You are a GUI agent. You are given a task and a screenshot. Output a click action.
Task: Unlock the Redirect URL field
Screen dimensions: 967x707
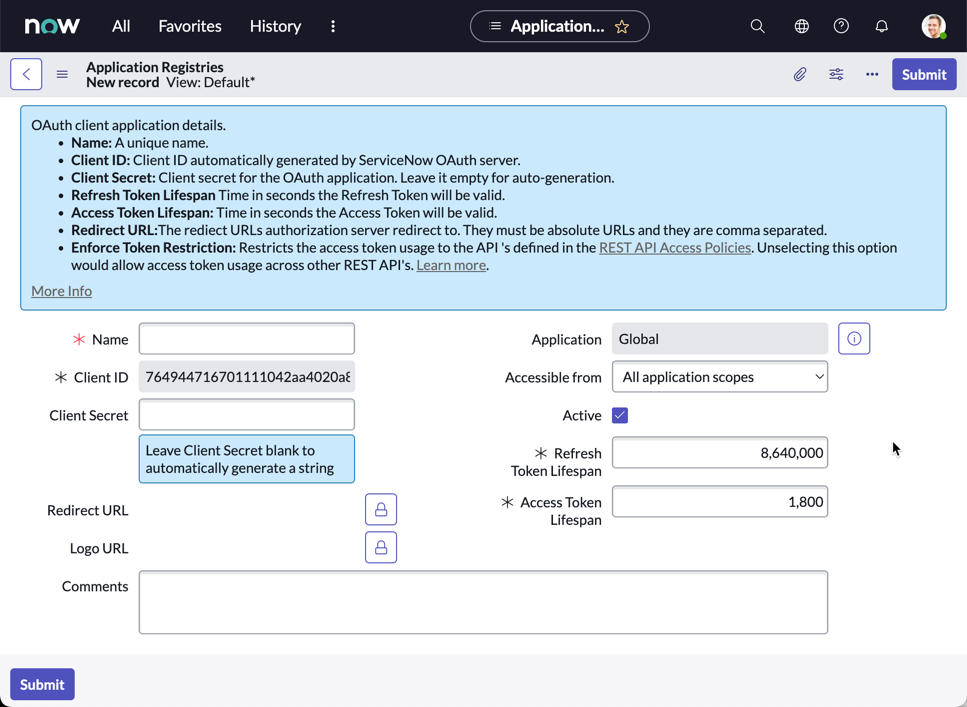380,510
